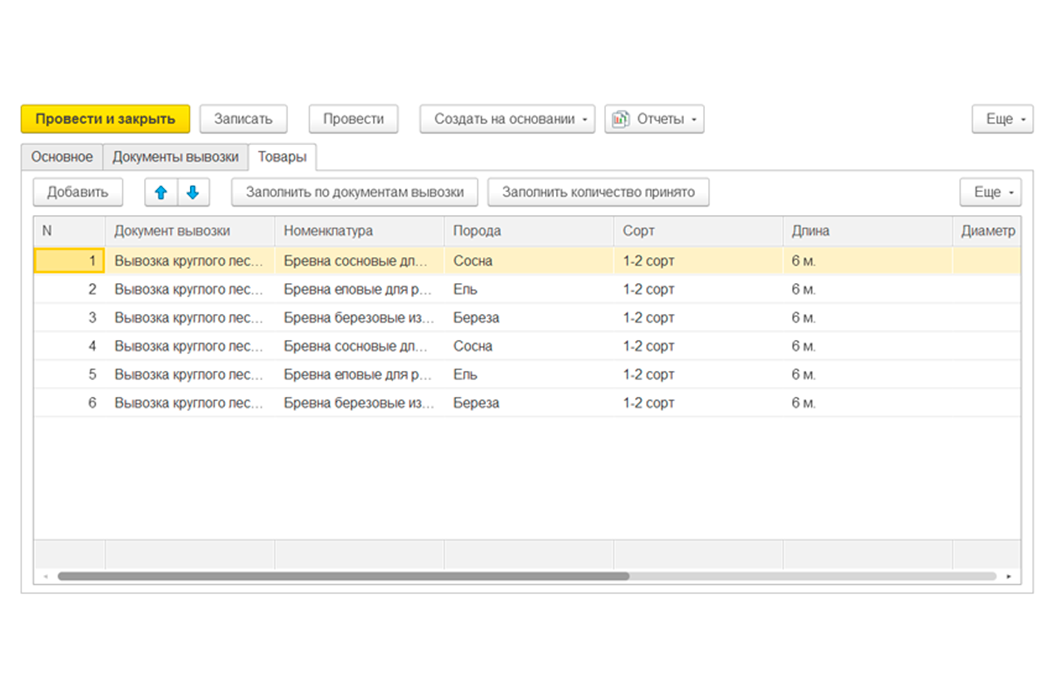Move row up with blue up arrow
The height and width of the screenshot is (699, 1058).
coord(161,192)
